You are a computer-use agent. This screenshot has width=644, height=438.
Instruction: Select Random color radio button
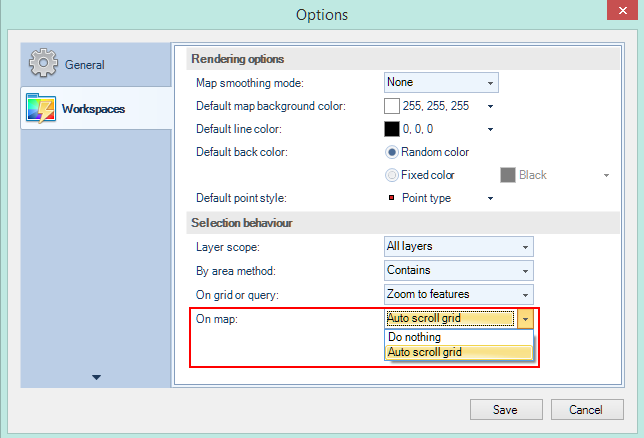(392, 152)
